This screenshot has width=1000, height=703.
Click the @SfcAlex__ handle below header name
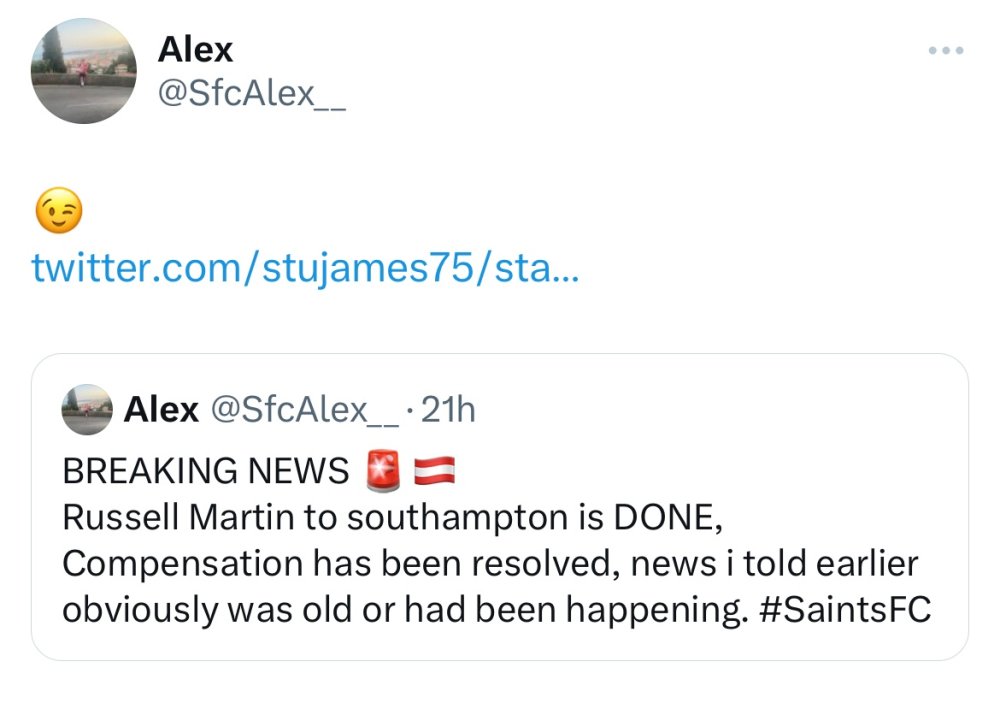coord(251,97)
